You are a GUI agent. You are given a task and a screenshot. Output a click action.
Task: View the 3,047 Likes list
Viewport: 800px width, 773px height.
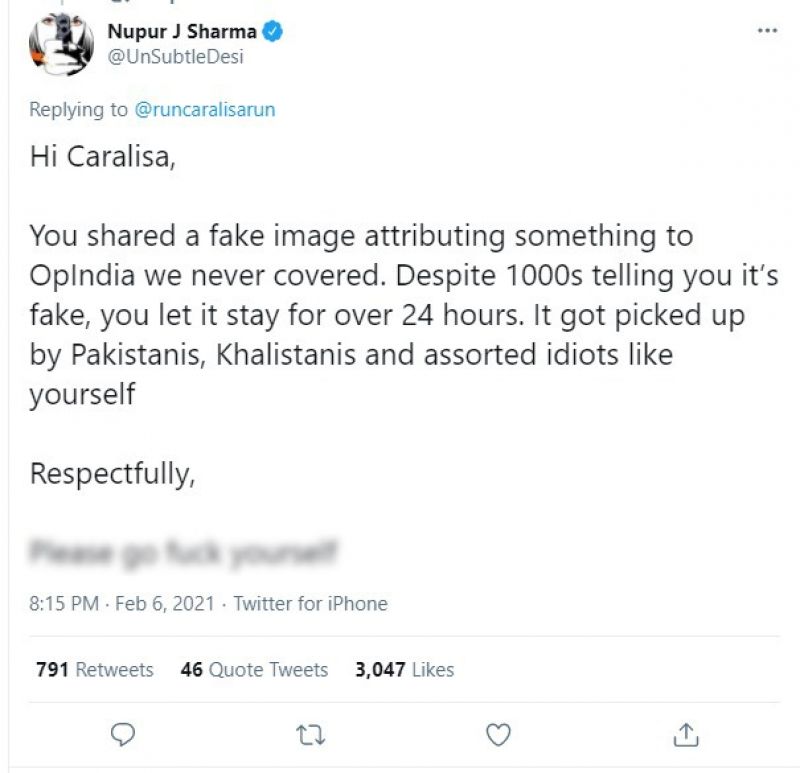[x=404, y=670]
